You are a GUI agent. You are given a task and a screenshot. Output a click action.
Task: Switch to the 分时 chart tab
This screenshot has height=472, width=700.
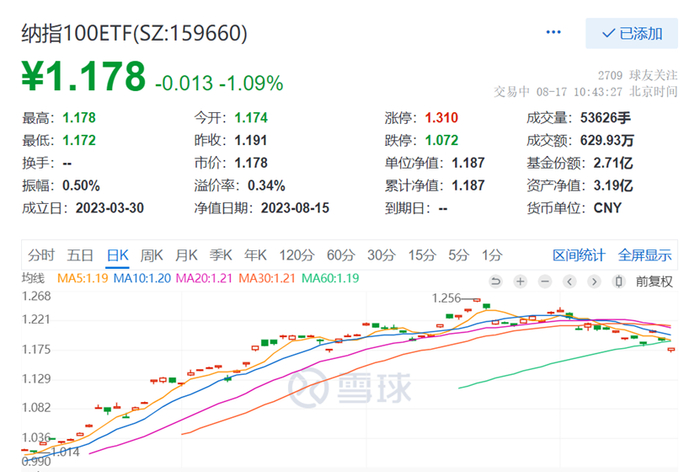(41, 255)
